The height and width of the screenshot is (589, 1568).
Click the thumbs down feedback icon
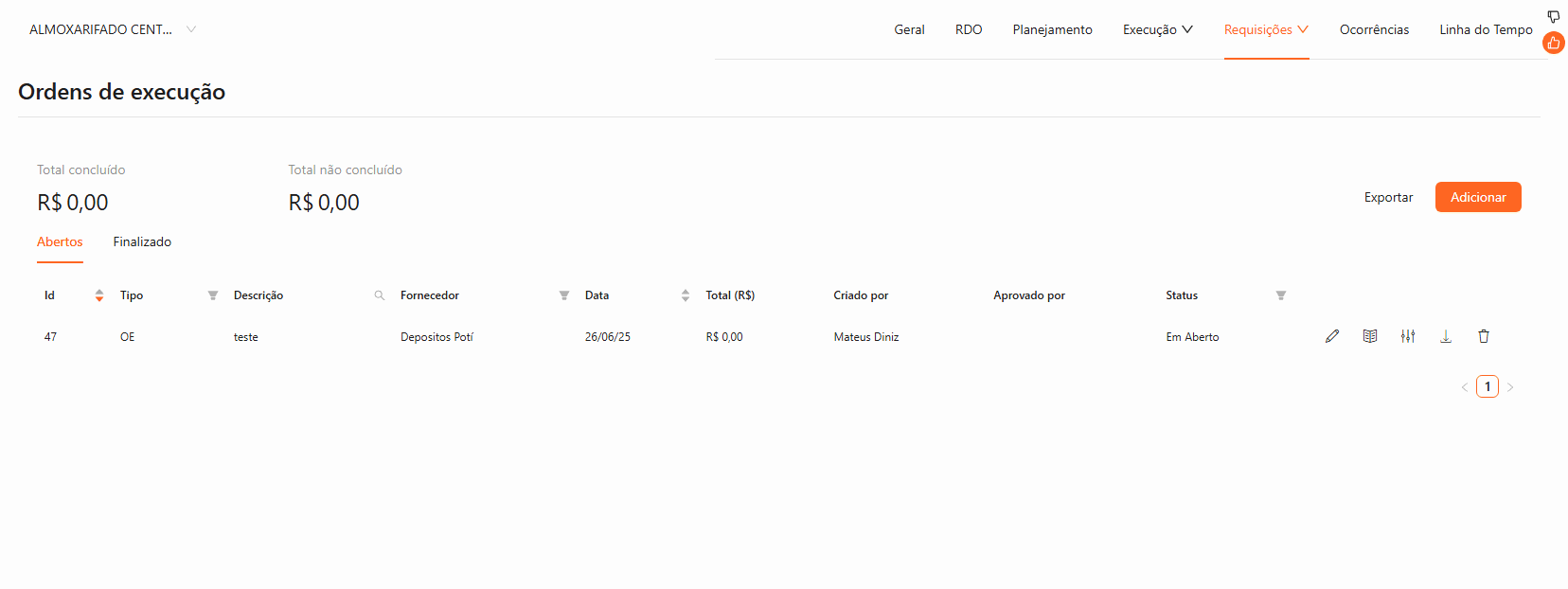(1554, 16)
